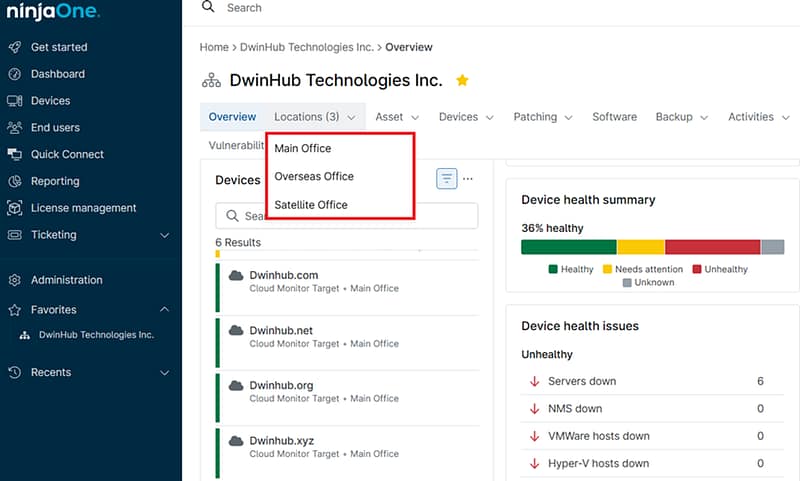Click the organization hierarchy icon beside page title
800x481 pixels.
click(211, 81)
